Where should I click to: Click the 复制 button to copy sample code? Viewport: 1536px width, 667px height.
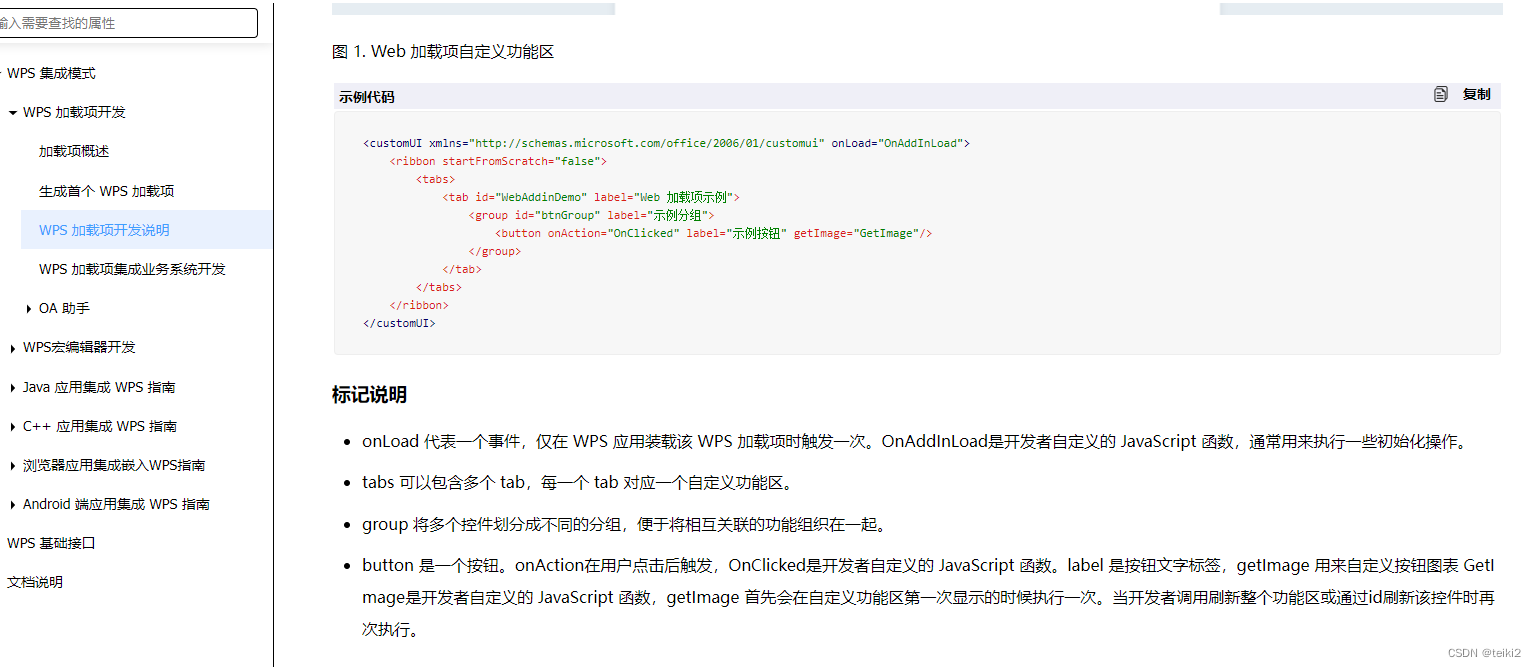click(1476, 93)
